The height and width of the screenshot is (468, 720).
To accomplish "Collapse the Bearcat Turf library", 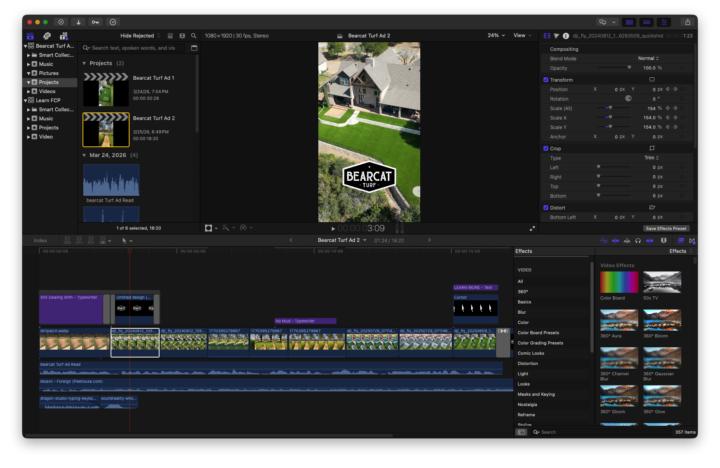I will [25, 46].
